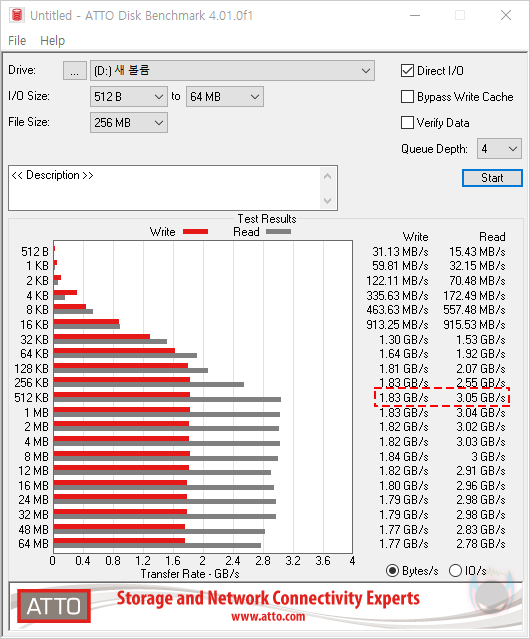Click into the Description text box
This screenshot has height=639, width=530.
coord(165,188)
